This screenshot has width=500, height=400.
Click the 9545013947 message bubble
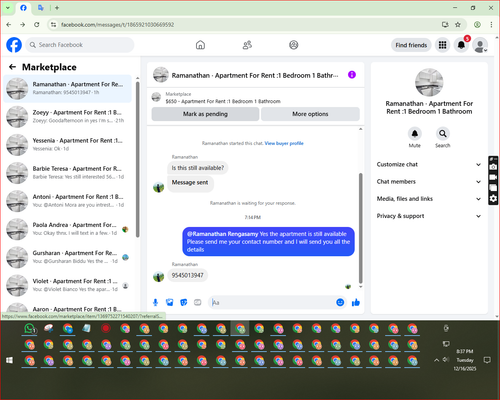point(187,275)
